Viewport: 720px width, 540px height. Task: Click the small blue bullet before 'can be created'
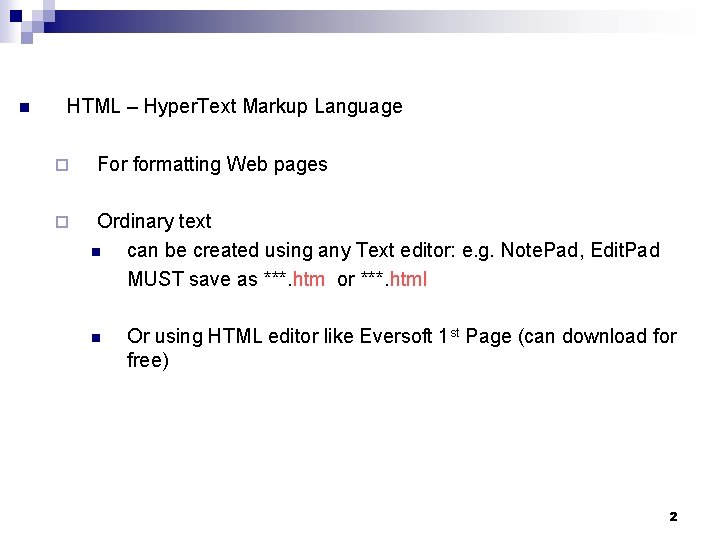(96, 252)
